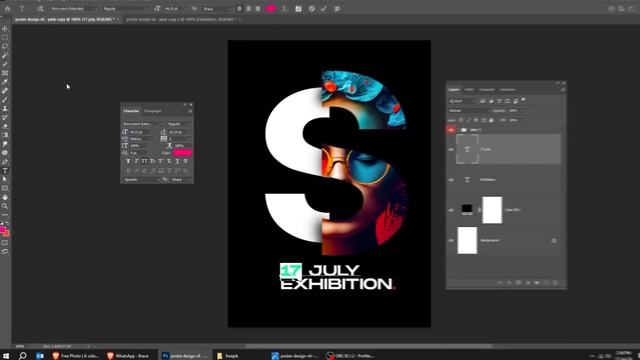Commit current text edits with checkmark
This screenshot has height=360, width=640.
tap(324, 9)
